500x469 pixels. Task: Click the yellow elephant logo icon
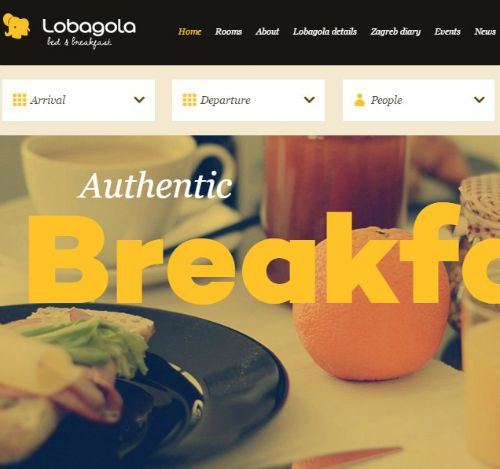pyautogui.click(x=16, y=26)
